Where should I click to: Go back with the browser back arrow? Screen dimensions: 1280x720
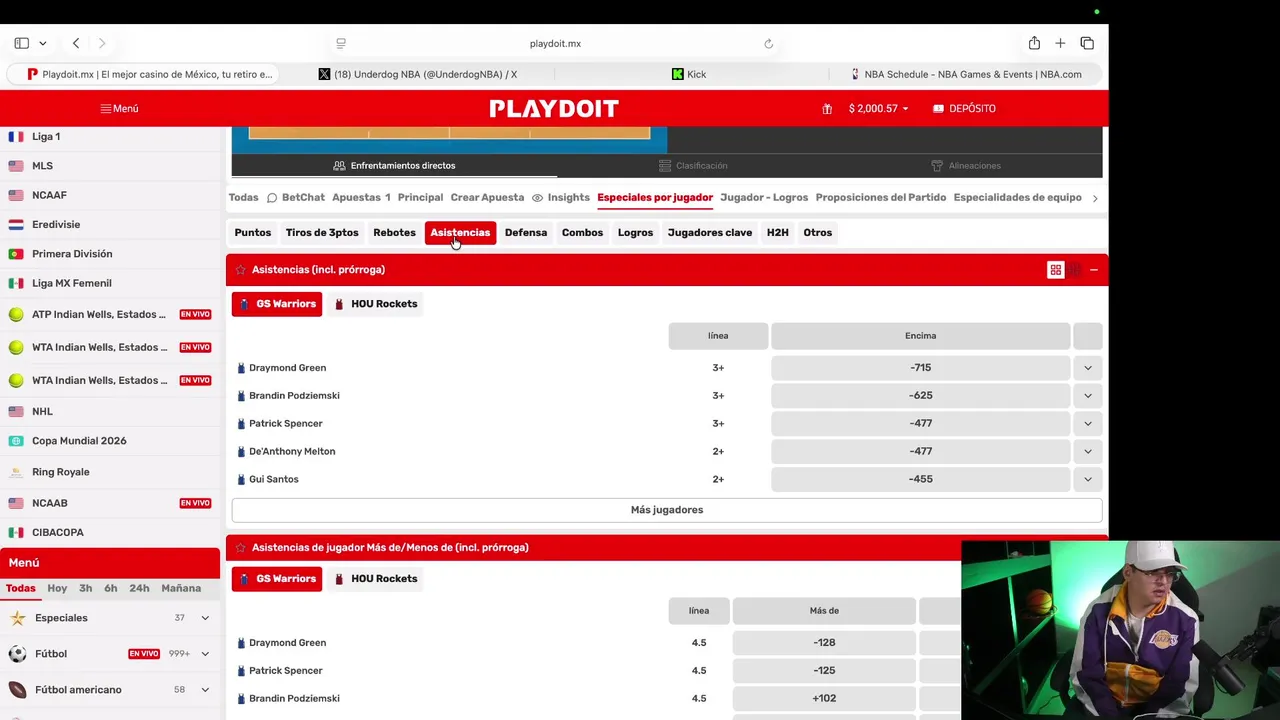(x=76, y=43)
